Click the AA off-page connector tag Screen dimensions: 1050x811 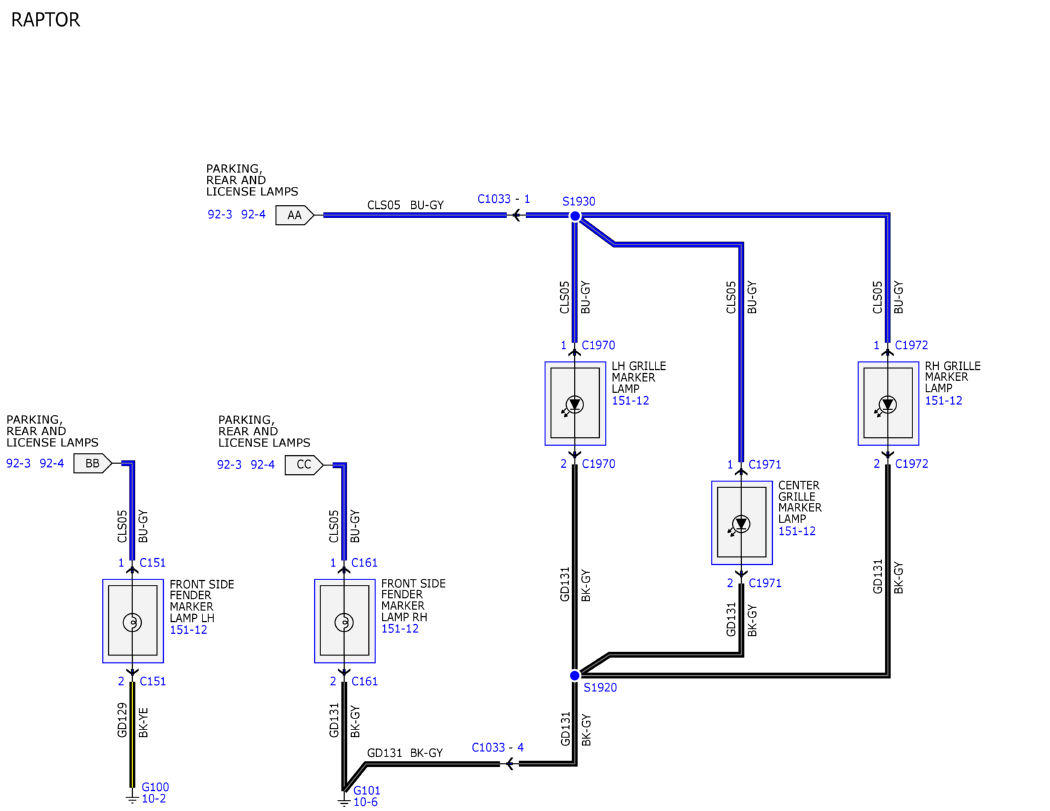(295, 215)
